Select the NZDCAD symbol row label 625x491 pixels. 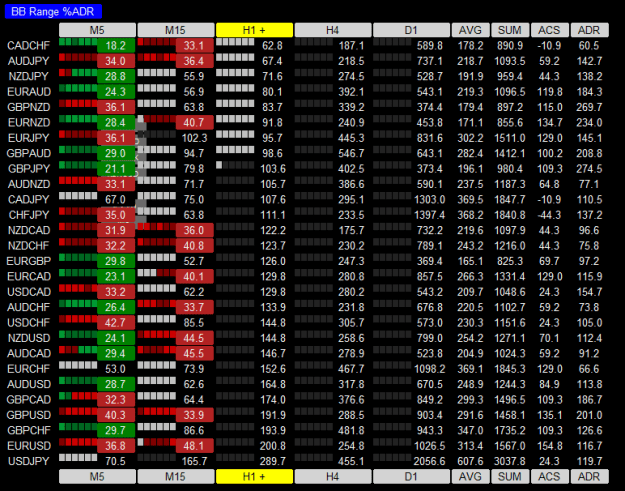click(29, 230)
